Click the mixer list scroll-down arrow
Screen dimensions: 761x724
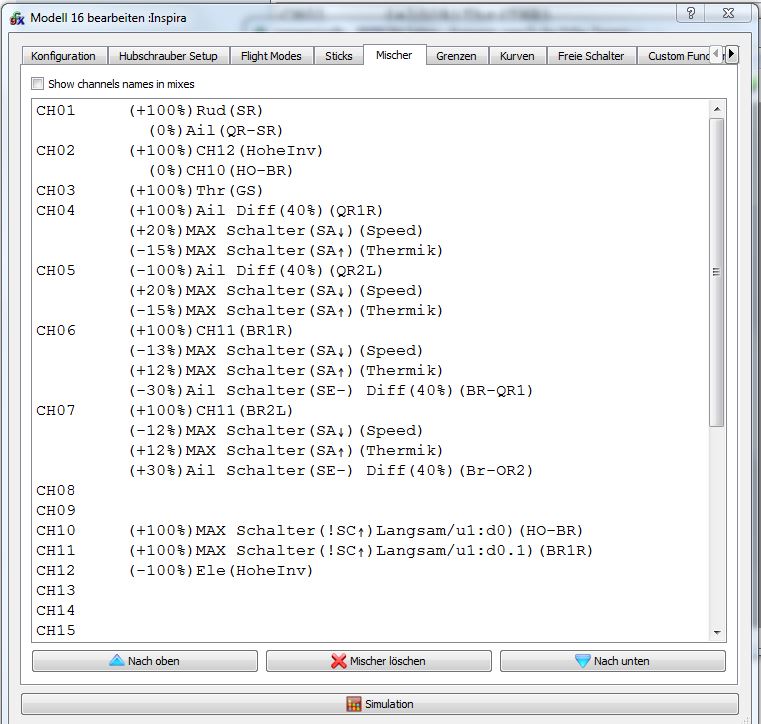click(716, 633)
